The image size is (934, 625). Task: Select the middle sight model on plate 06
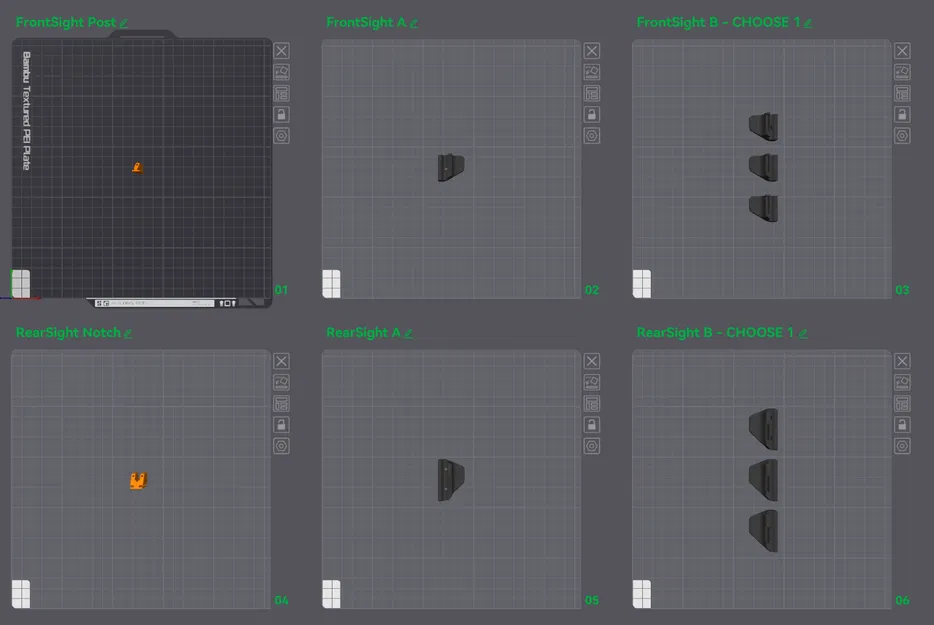764,480
